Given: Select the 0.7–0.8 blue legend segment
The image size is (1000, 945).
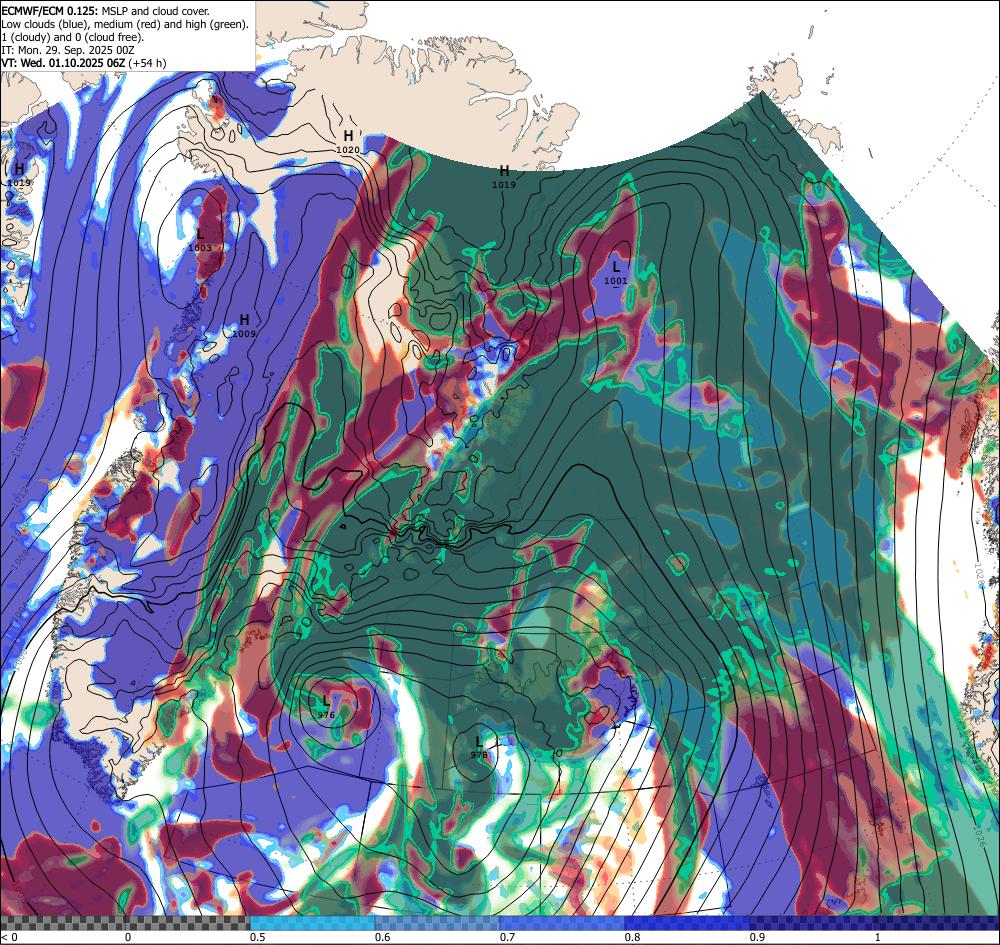Looking at the screenshot, I should (562, 923).
